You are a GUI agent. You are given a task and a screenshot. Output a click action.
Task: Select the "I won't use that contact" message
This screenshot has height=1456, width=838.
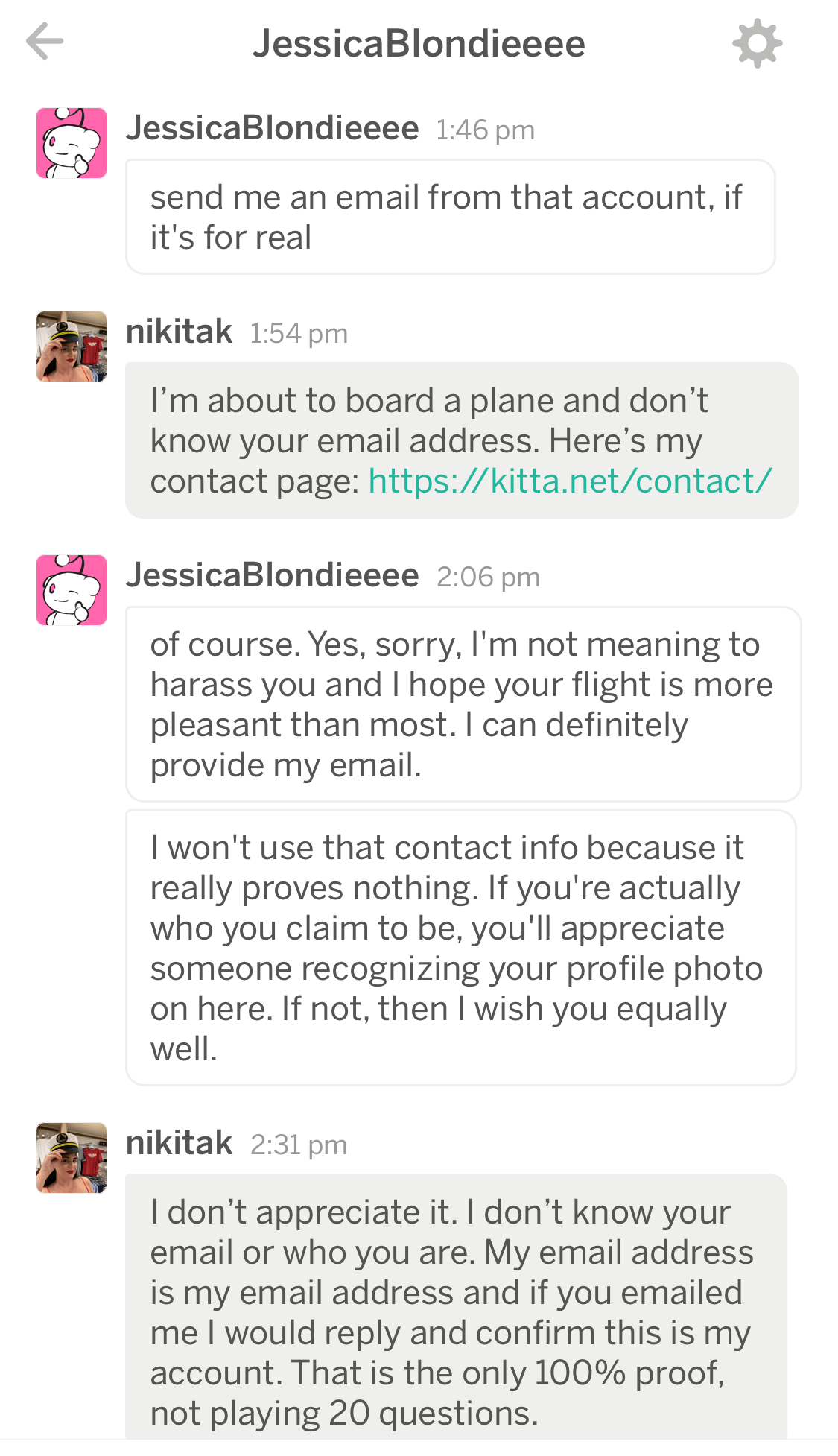[460, 948]
